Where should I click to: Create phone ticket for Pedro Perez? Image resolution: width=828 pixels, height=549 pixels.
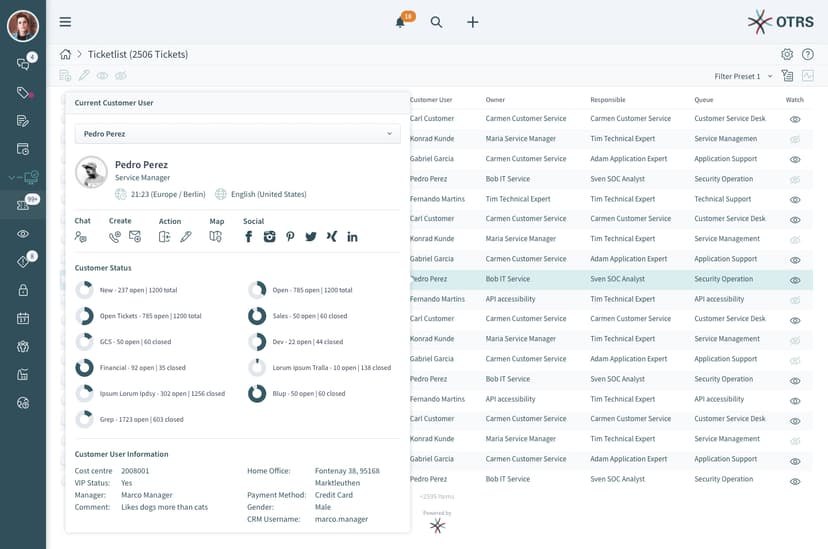(x=115, y=237)
